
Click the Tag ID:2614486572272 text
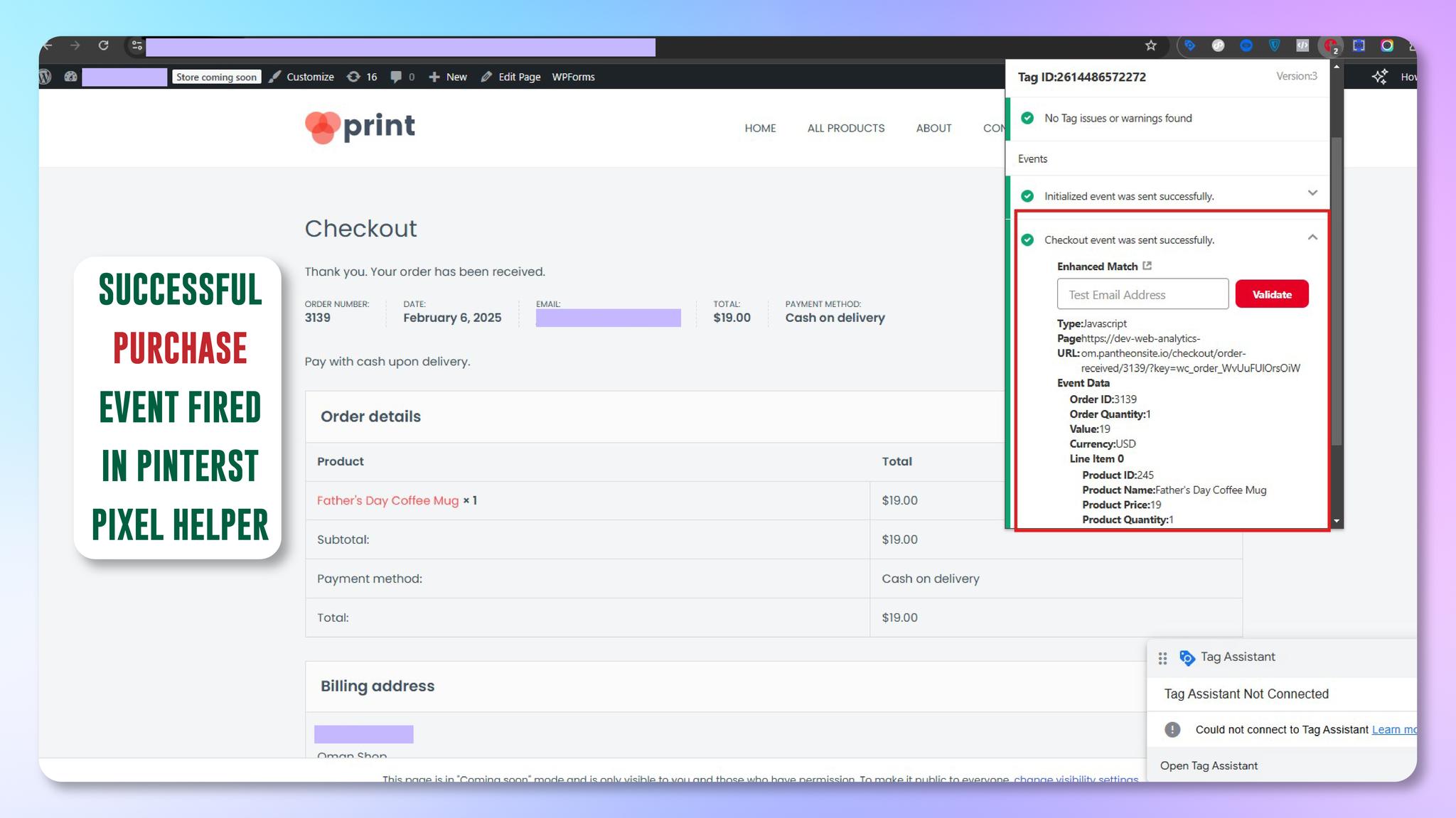point(1081,77)
